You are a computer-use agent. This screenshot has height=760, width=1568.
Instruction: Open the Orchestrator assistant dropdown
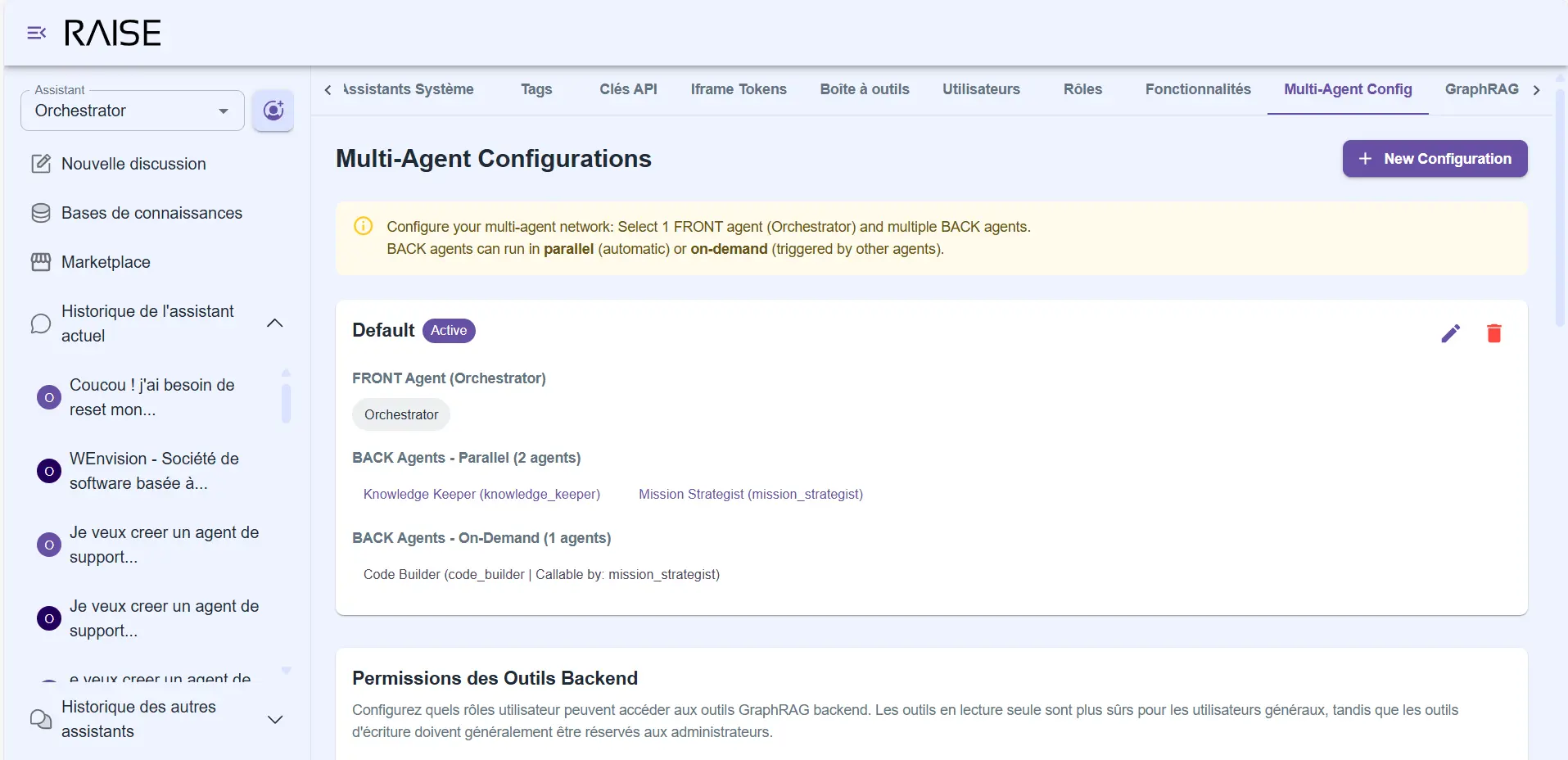click(x=132, y=111)
